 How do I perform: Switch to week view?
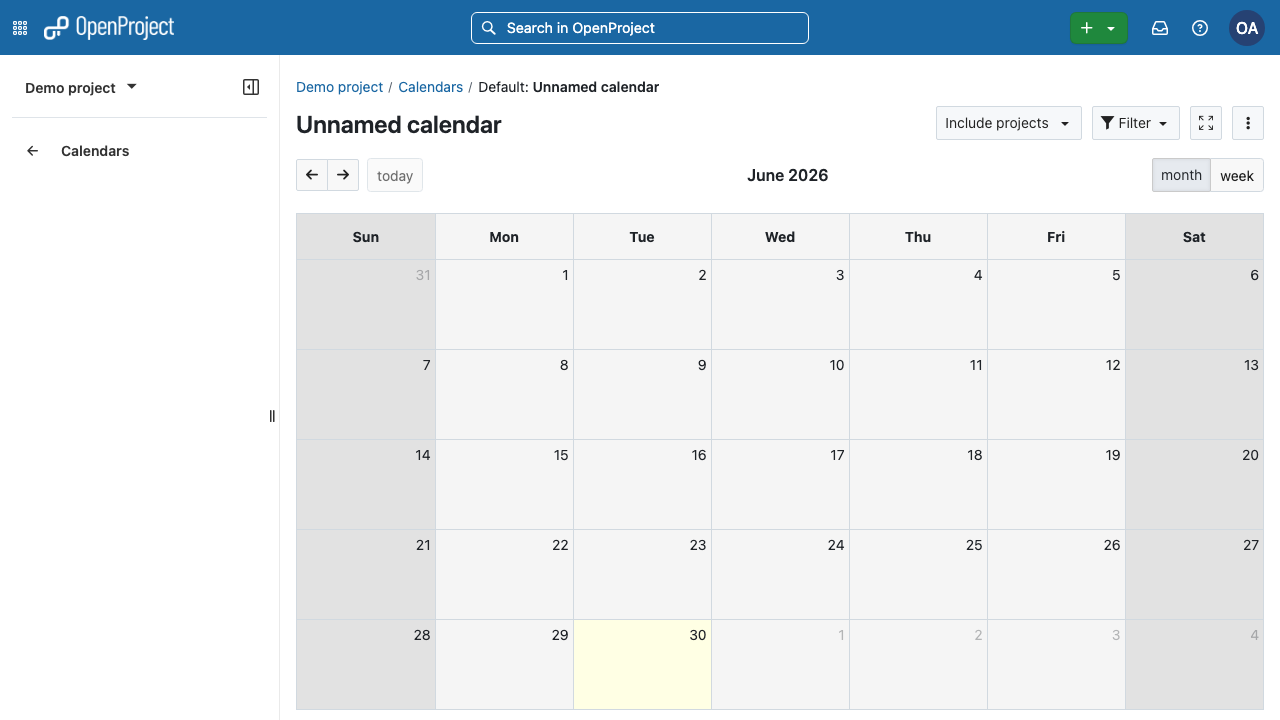click(x=1237, y=175)
